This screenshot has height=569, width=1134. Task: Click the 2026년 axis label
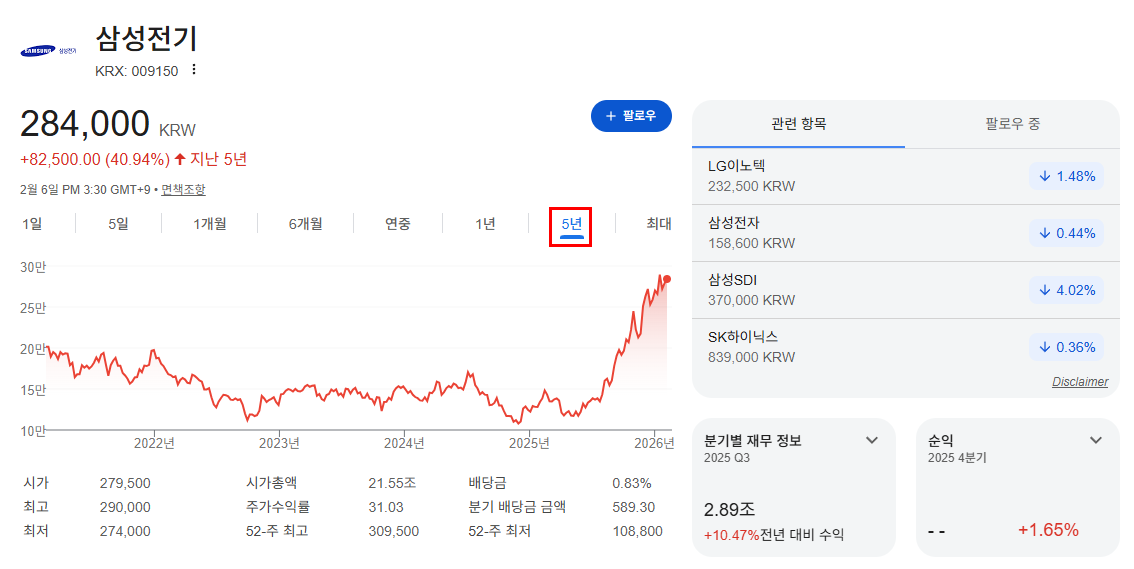click(x=654, y=443)
